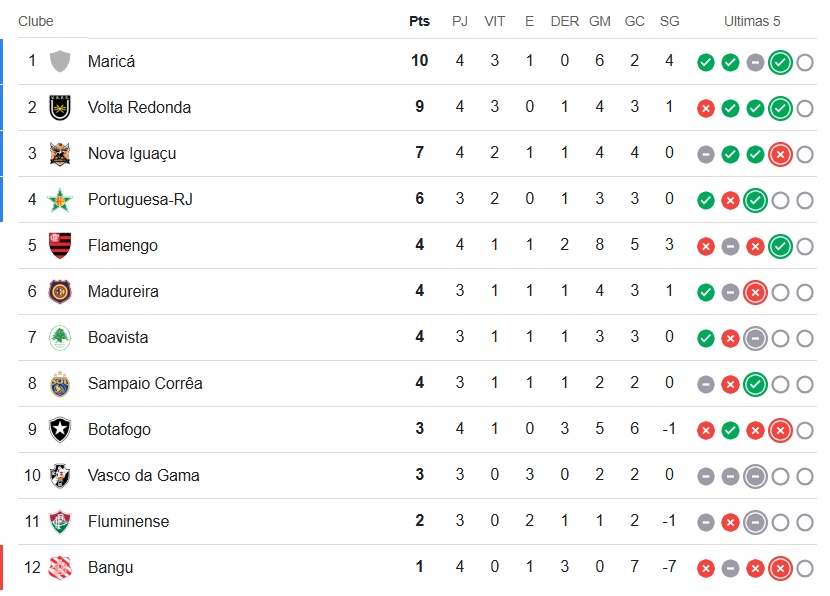Click the Pts column header

tap(419, 21)
